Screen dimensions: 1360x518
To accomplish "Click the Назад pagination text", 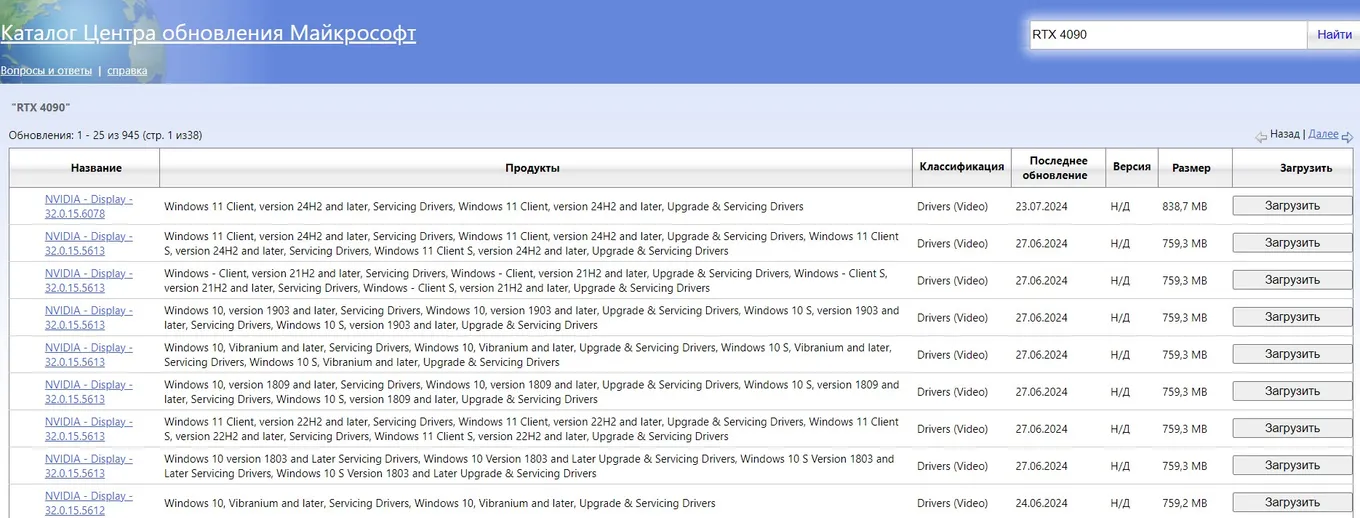I will (x=1284, y=134).
